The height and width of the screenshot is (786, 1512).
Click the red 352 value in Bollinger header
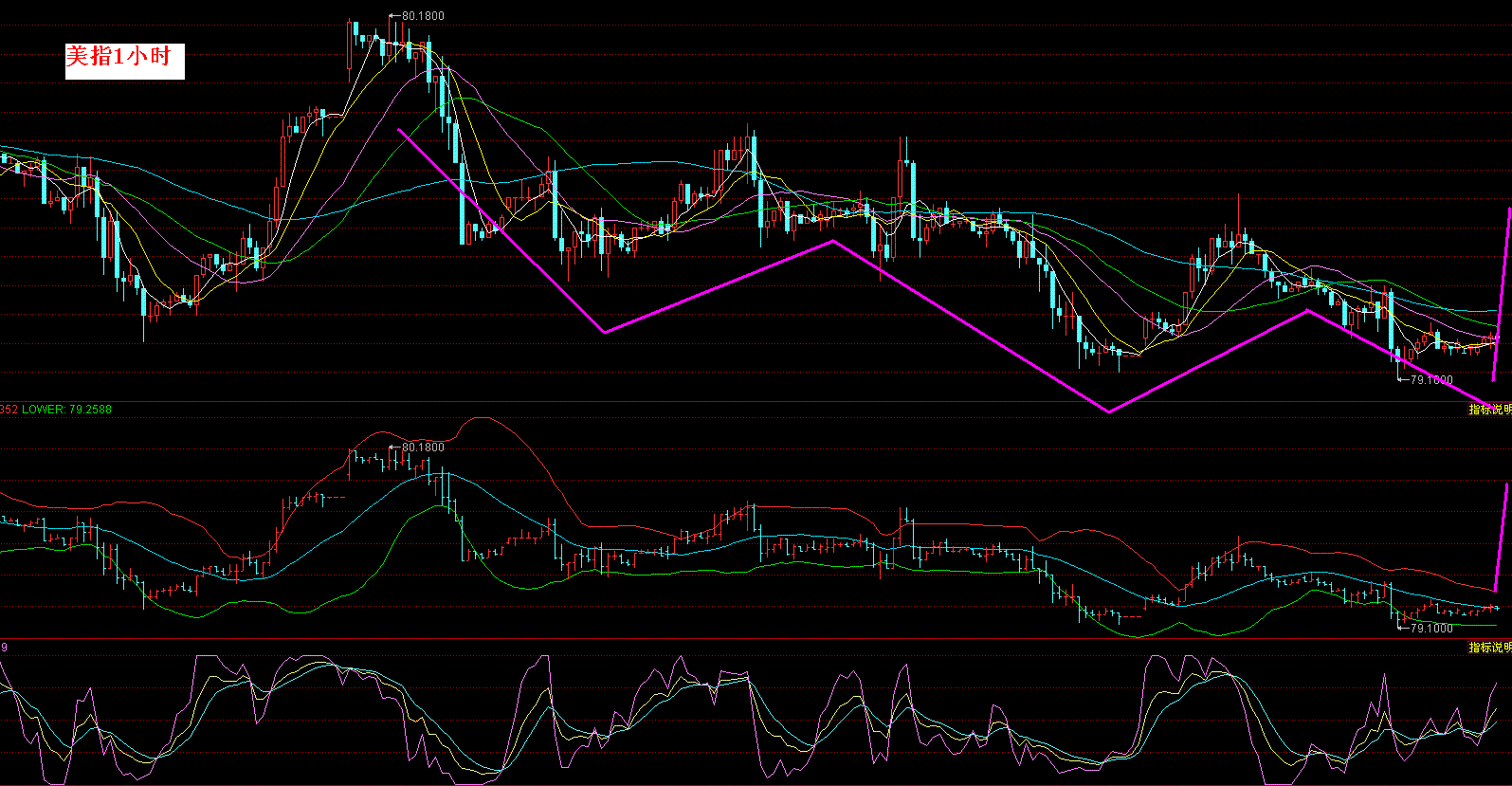click(x=9, y=410)
